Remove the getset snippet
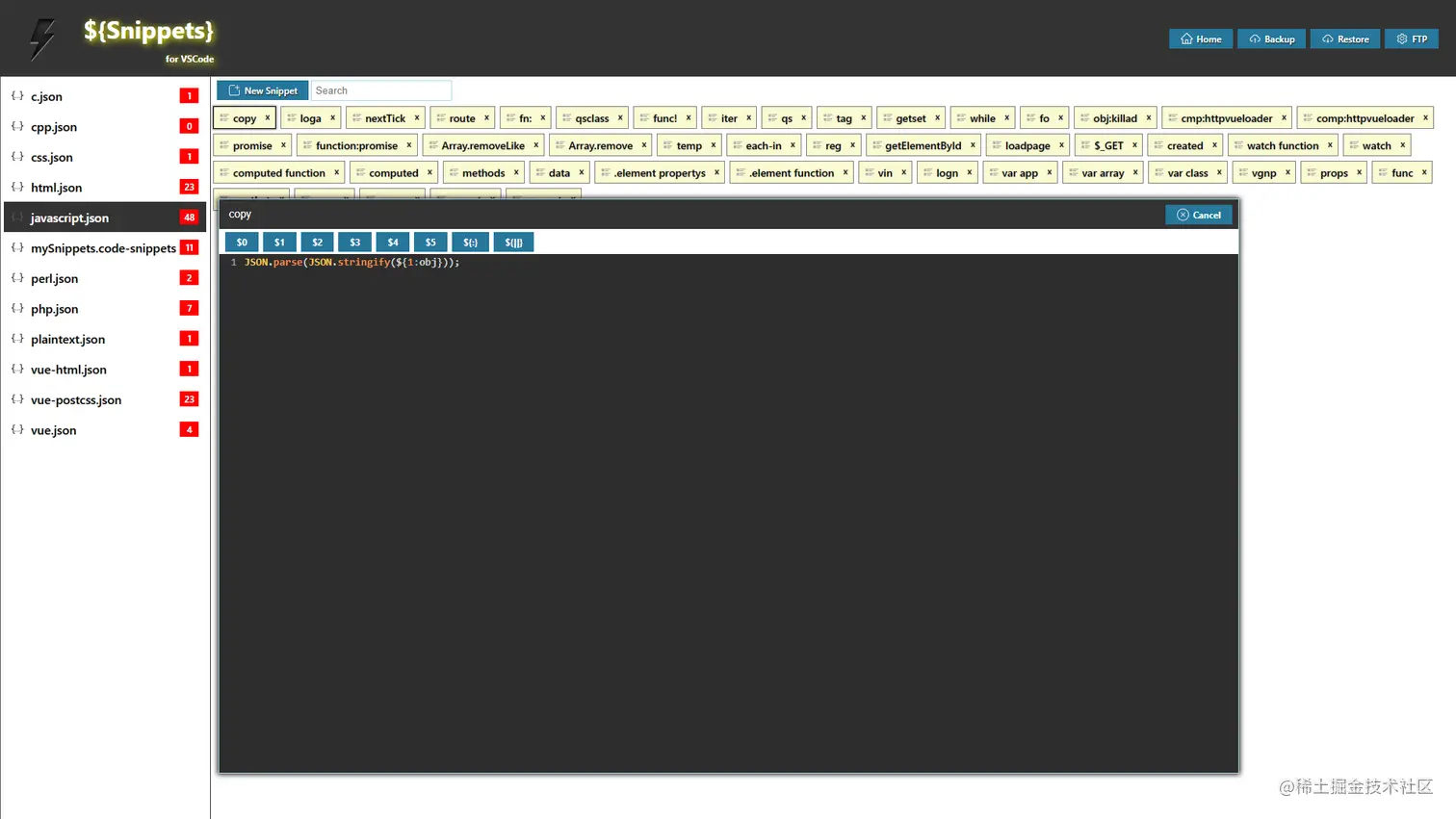This screenshot has height=819, width=1456. pos(937,117)
